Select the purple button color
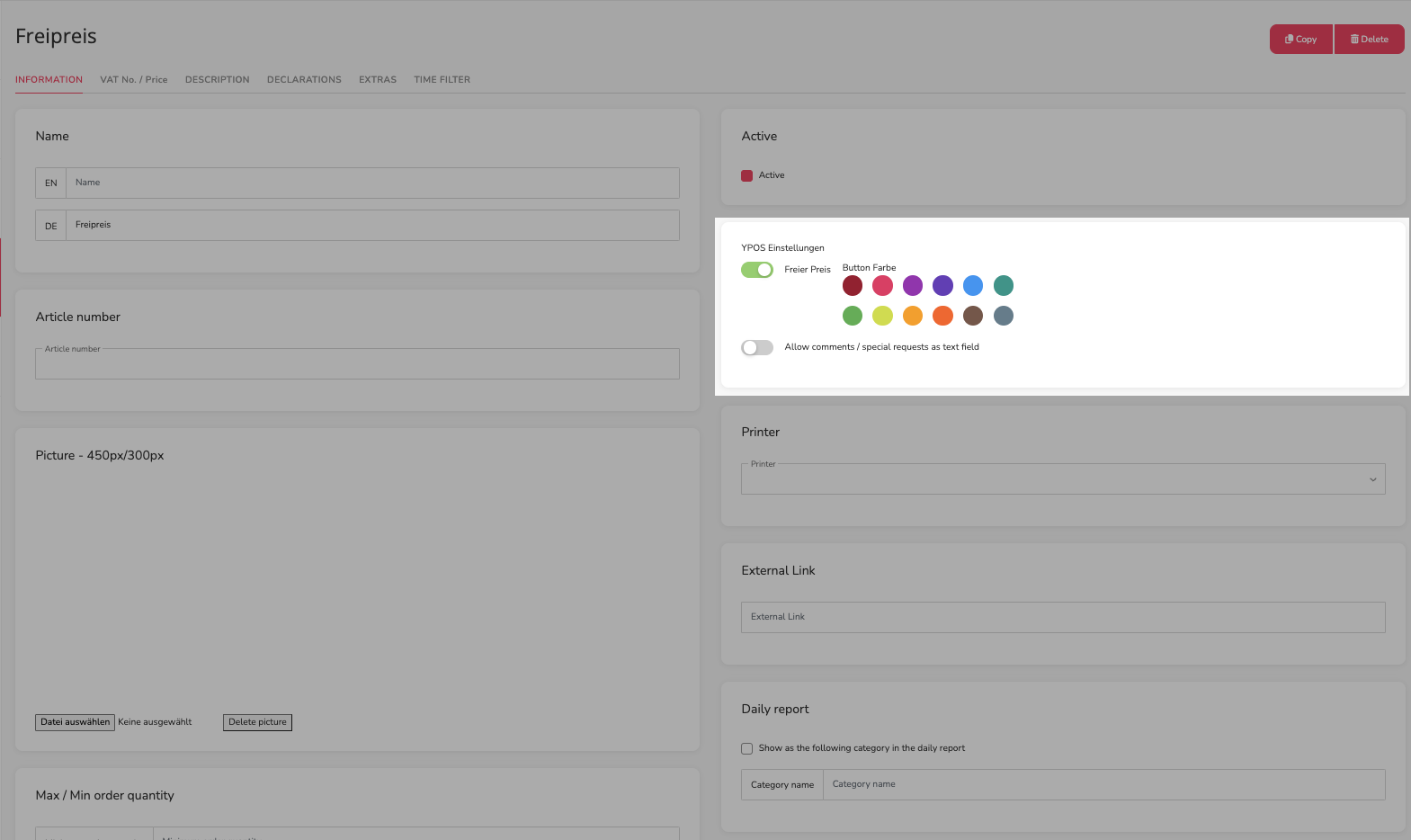This screenshot has width=1411, height=840. 913,286
